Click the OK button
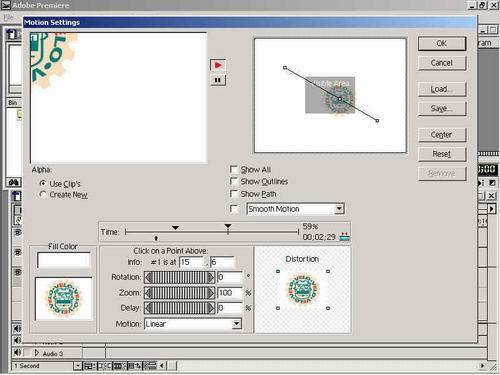500x375 pixels. (442, 43)
